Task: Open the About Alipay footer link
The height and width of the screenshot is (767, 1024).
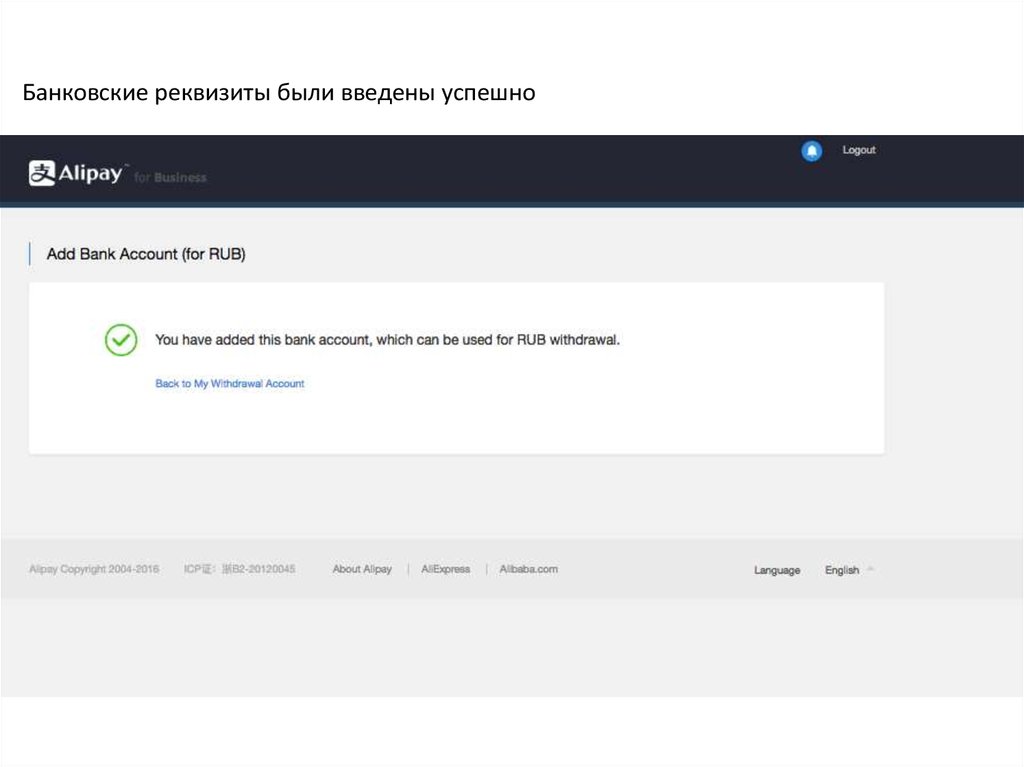Action: pyautogui.click(x=362, y=569)
